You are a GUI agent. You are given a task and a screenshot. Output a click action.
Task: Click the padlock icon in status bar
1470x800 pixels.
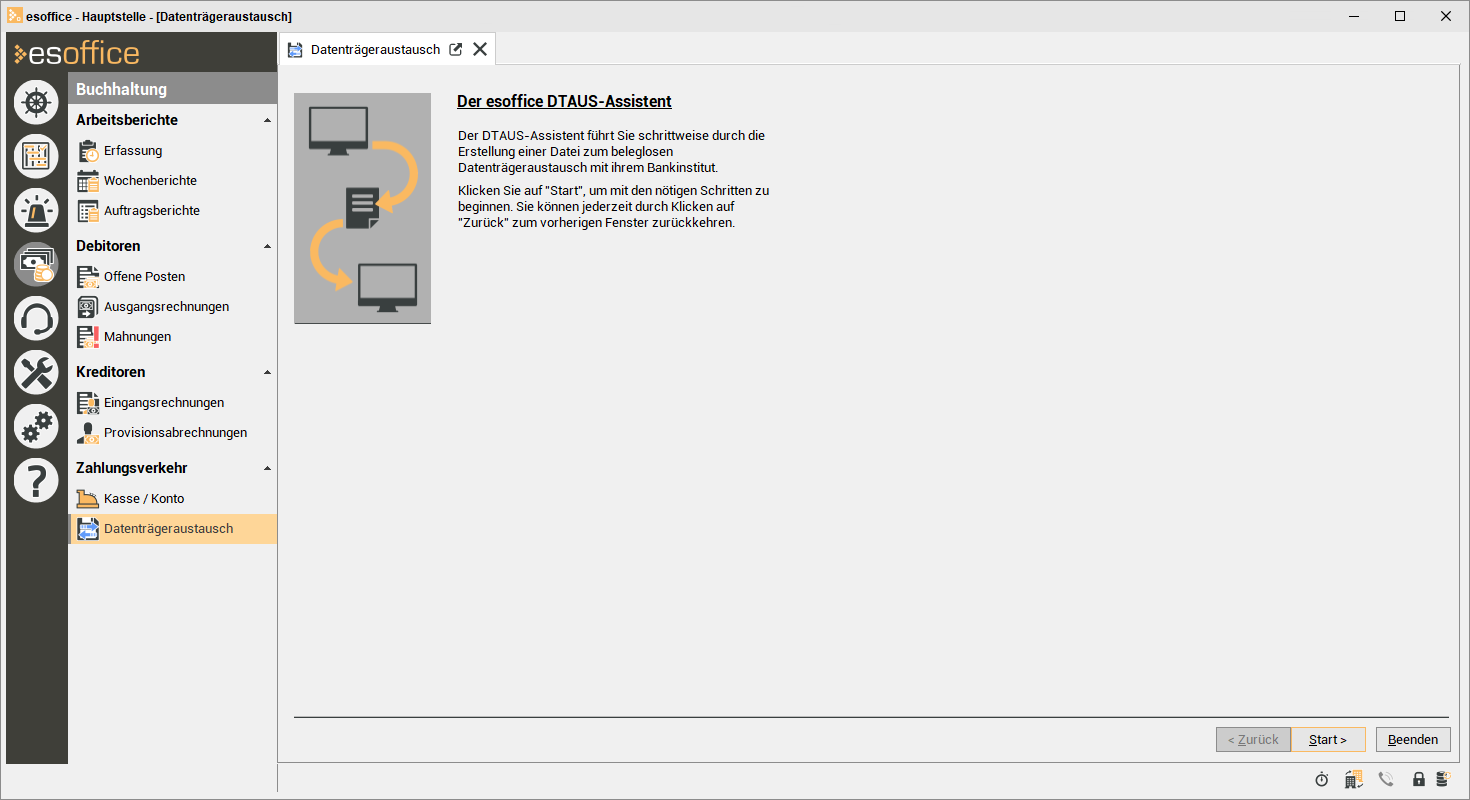[1418, 779]
